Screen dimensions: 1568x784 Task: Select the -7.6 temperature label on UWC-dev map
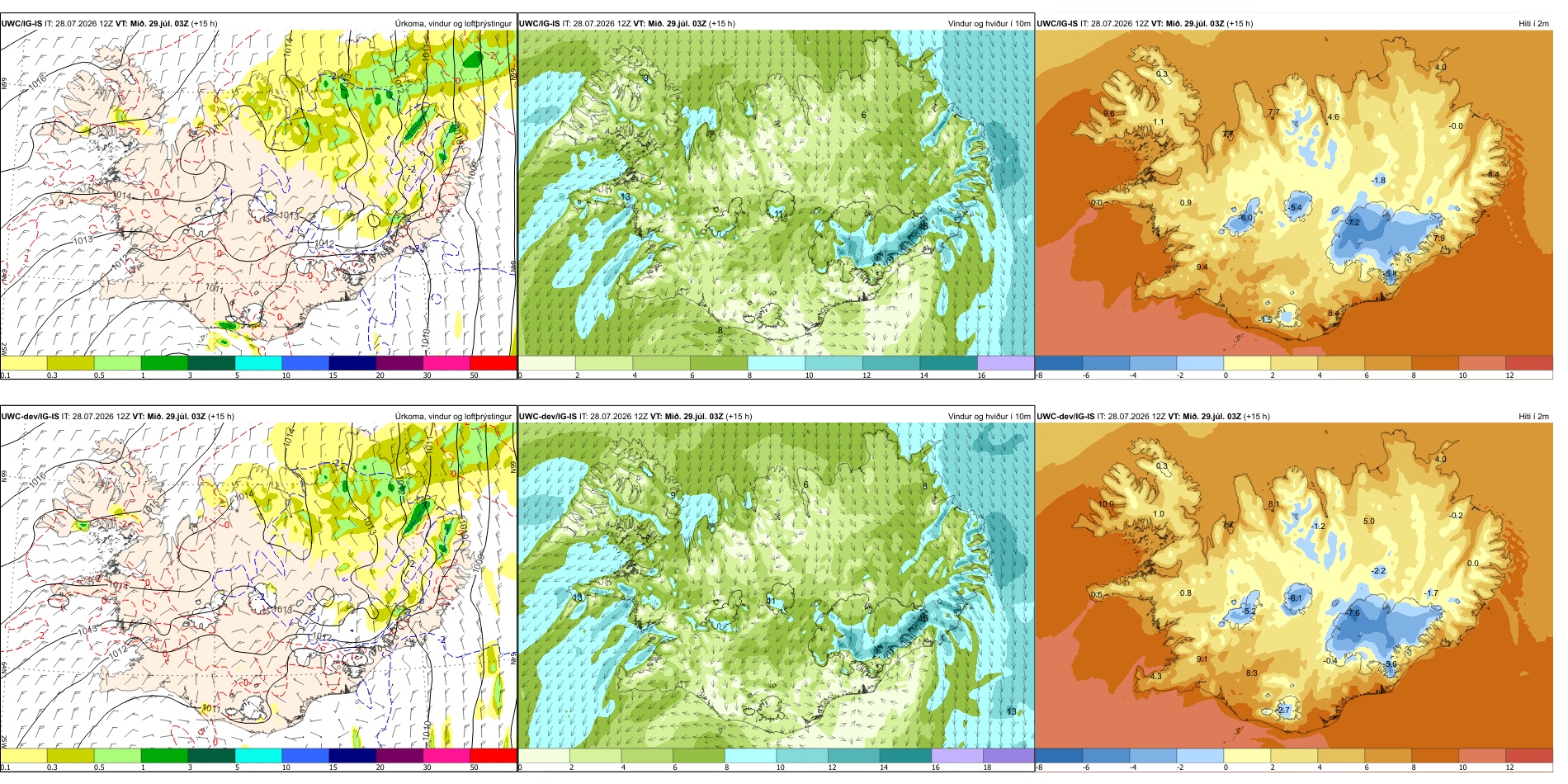point(1353,613)
